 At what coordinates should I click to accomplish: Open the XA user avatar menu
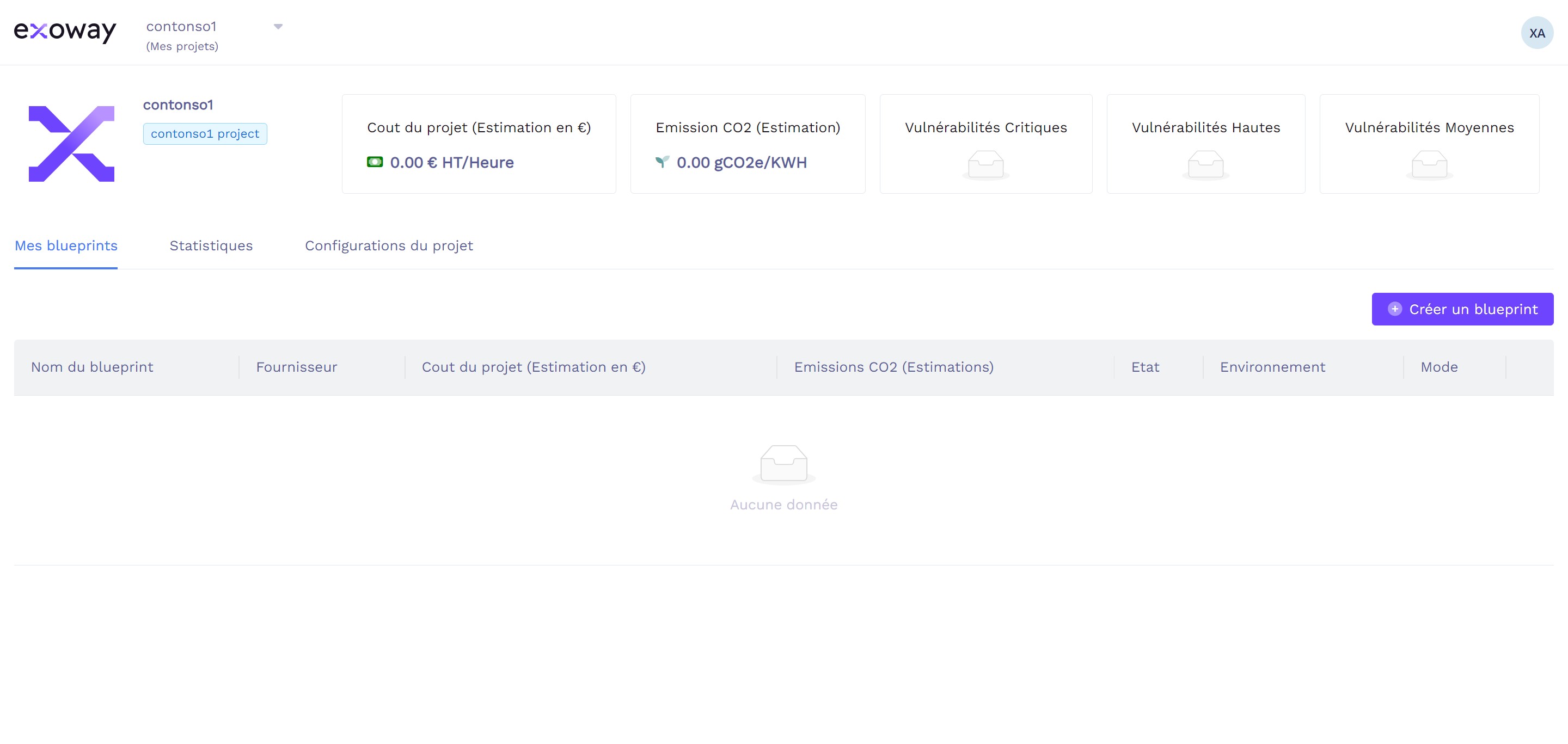[x=1536, y=33]
